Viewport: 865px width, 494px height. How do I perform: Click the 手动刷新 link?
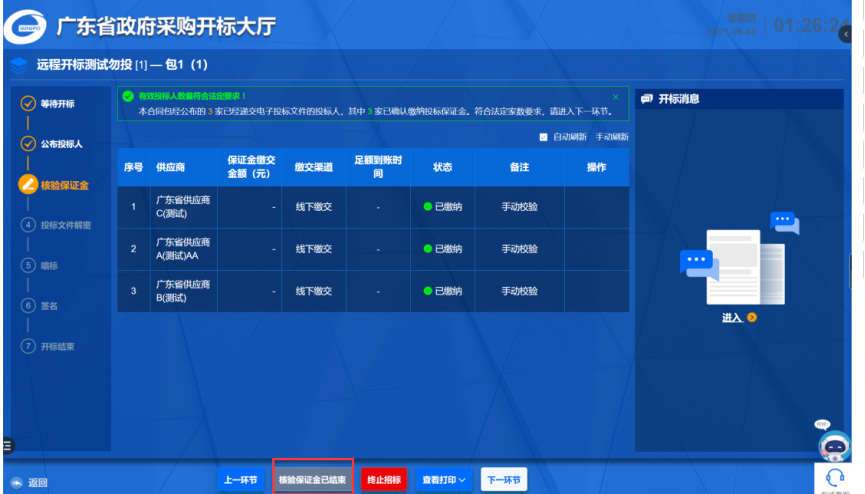(612, 136)
